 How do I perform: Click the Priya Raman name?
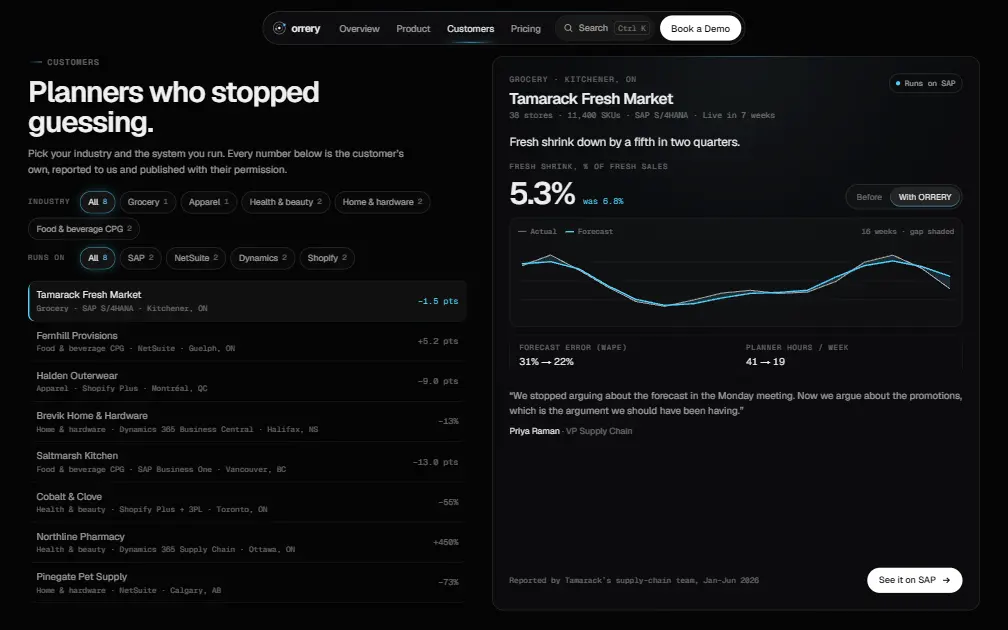point(534,431)
